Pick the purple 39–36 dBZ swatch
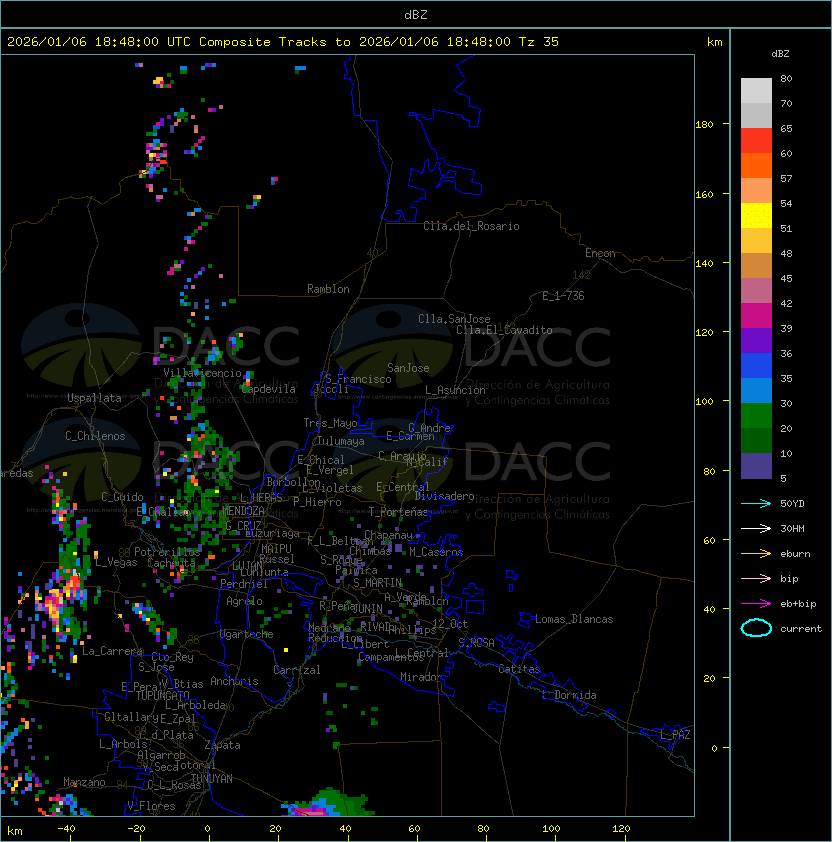 [756, 340]
